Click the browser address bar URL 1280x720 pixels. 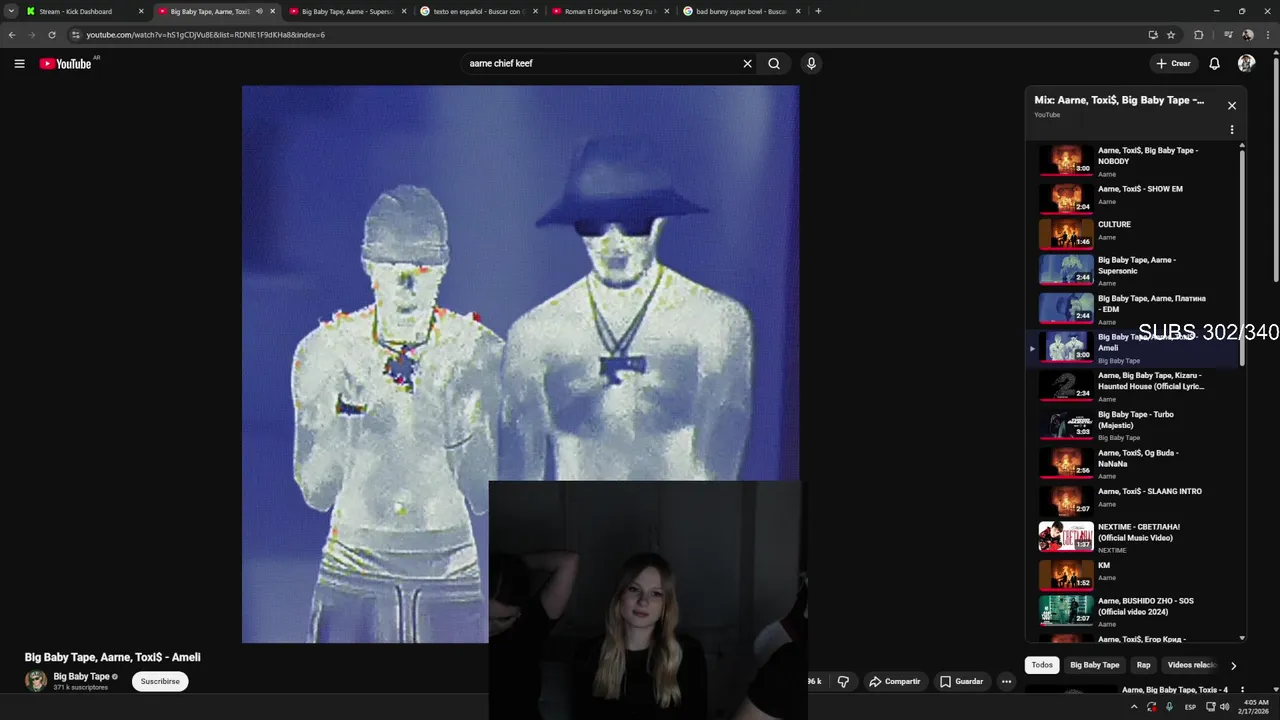pyautogui.click(x=205, y=35)
